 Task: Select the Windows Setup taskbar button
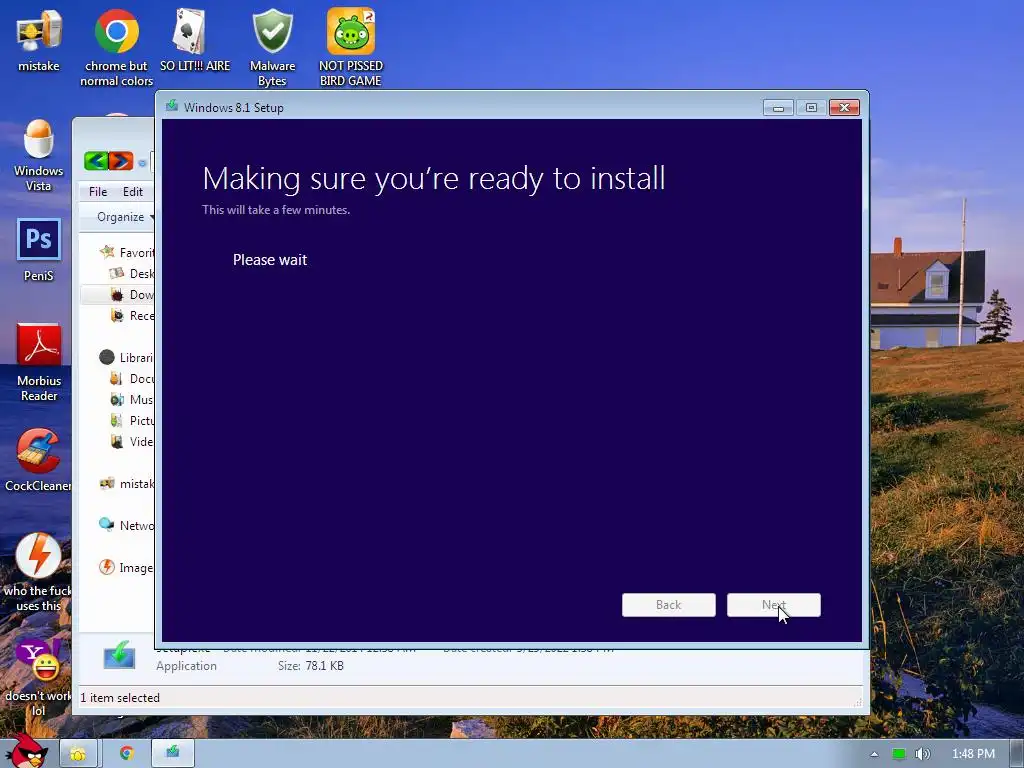coord(172,753)
